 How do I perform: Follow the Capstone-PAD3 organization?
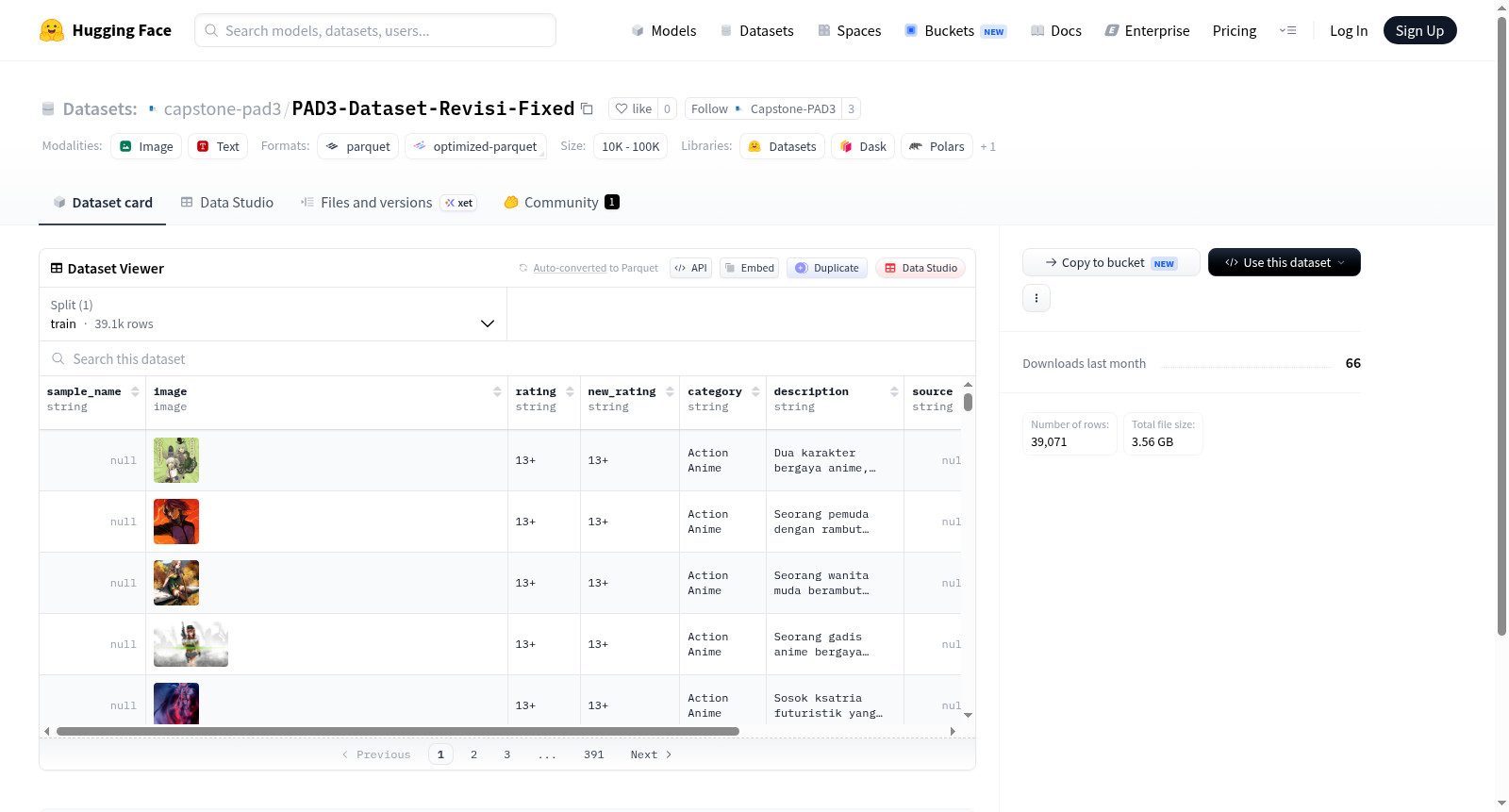click(x=709, y=108)
